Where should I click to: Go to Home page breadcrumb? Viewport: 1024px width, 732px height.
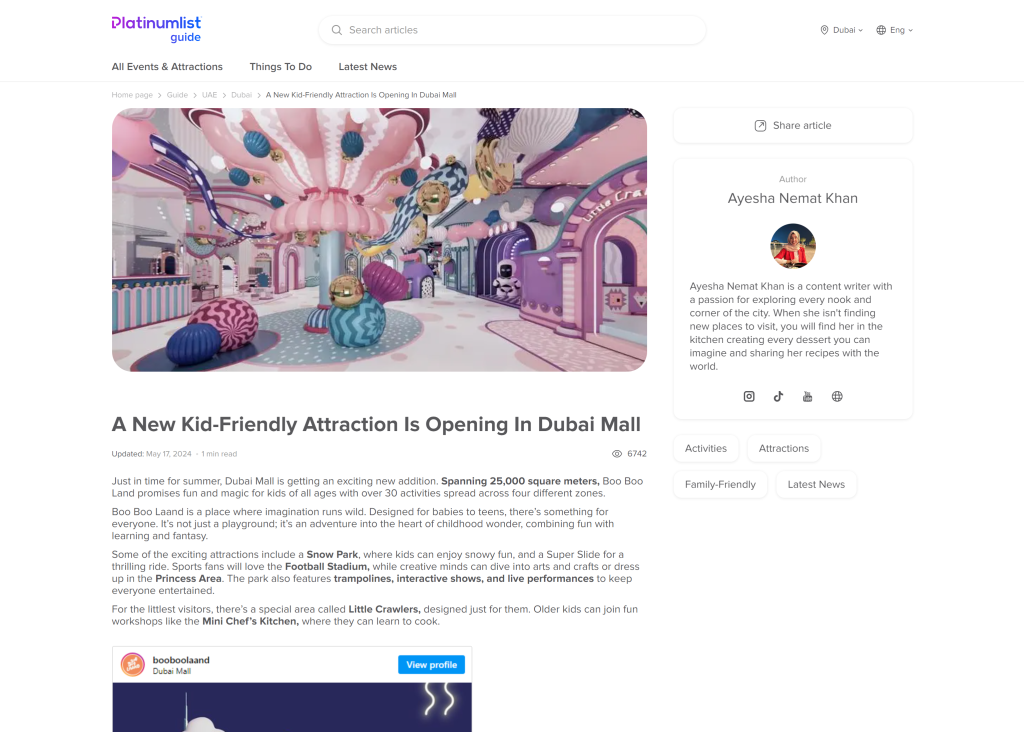click(132, 95)
